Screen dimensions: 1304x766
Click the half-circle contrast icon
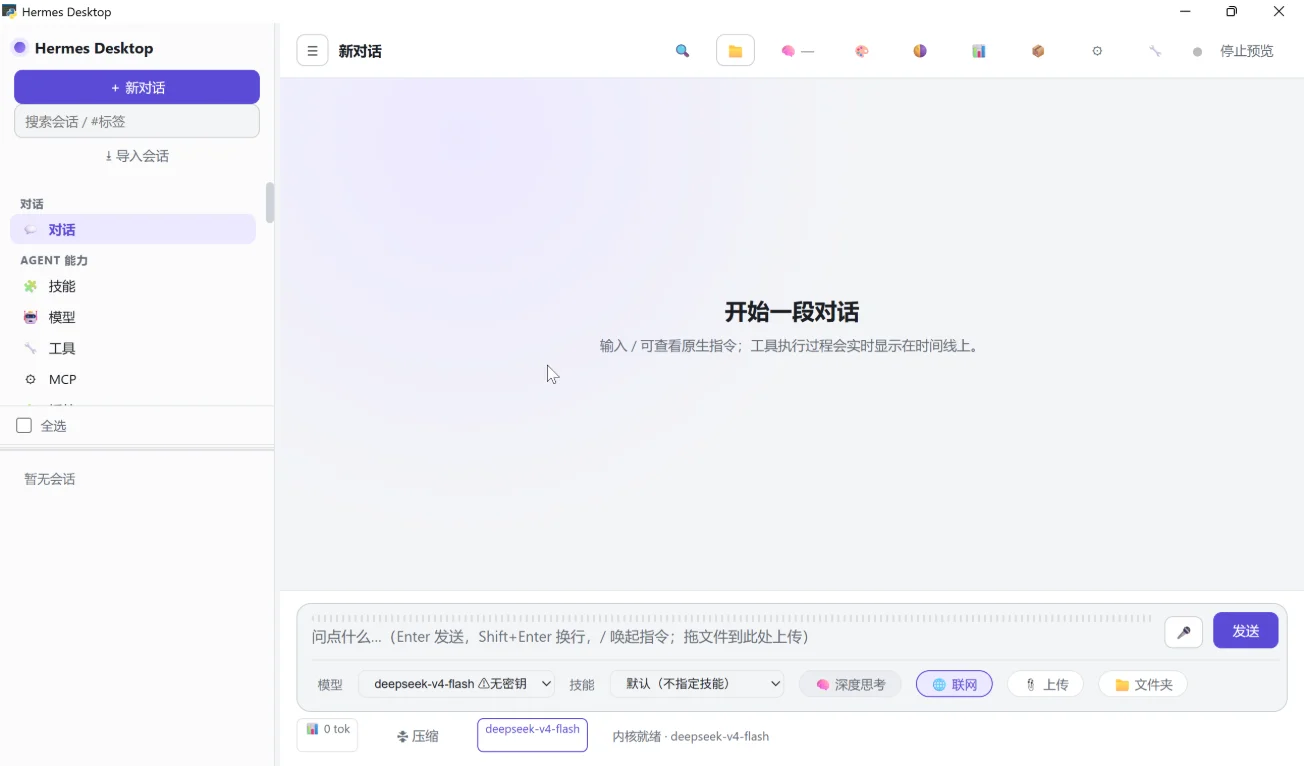point(920,51)
